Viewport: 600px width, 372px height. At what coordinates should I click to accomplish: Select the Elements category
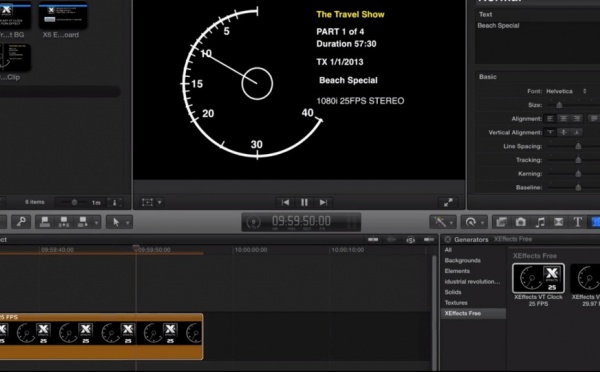(x=457, y=271)
